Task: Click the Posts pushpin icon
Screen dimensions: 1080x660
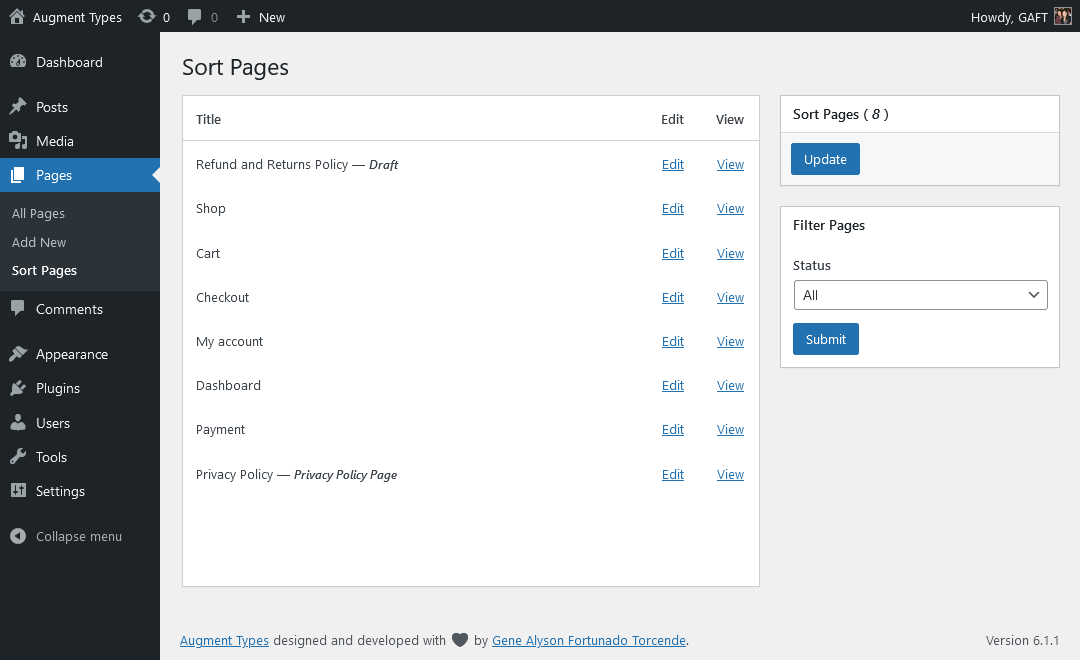Action: coord(18,107)
